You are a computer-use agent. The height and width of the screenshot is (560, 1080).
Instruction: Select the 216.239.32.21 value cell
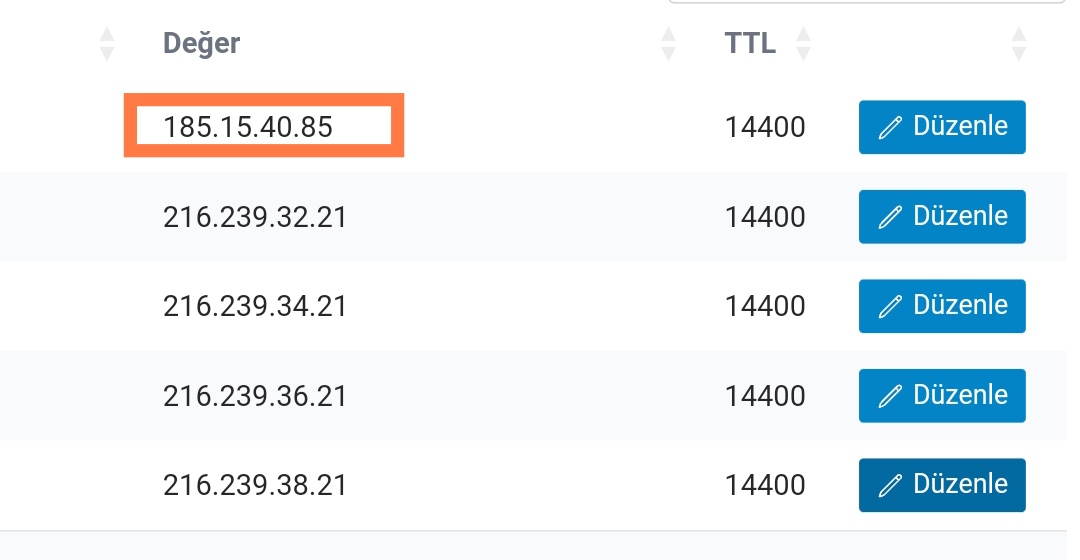point(255,218)
